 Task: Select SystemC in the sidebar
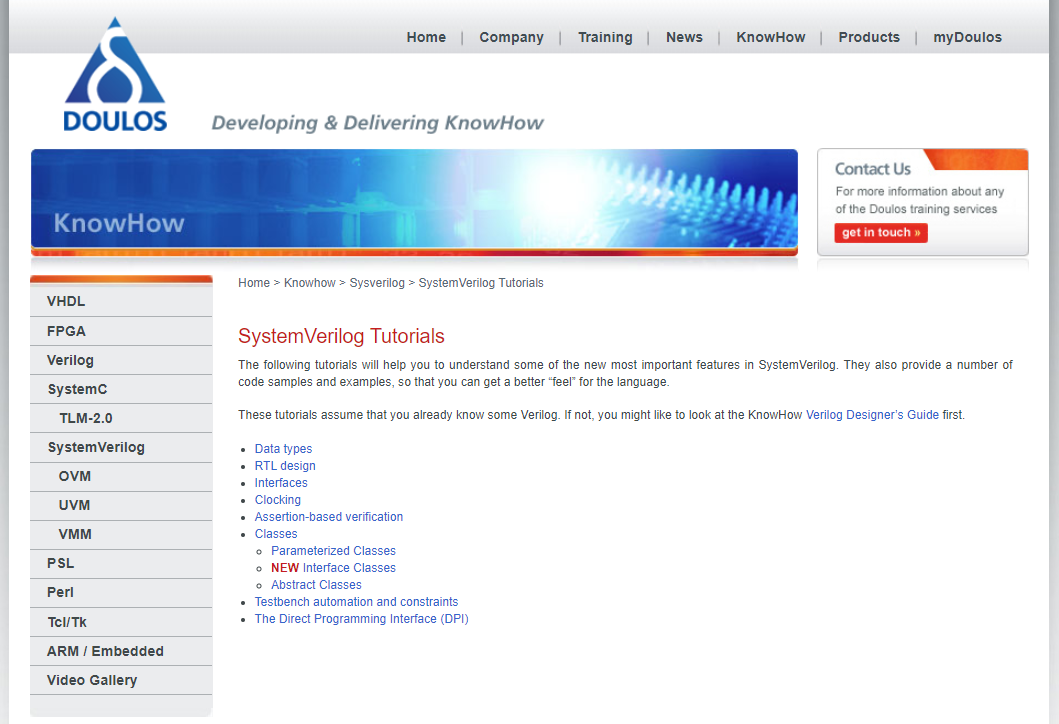pyautogui.click(x=121, y=389)
